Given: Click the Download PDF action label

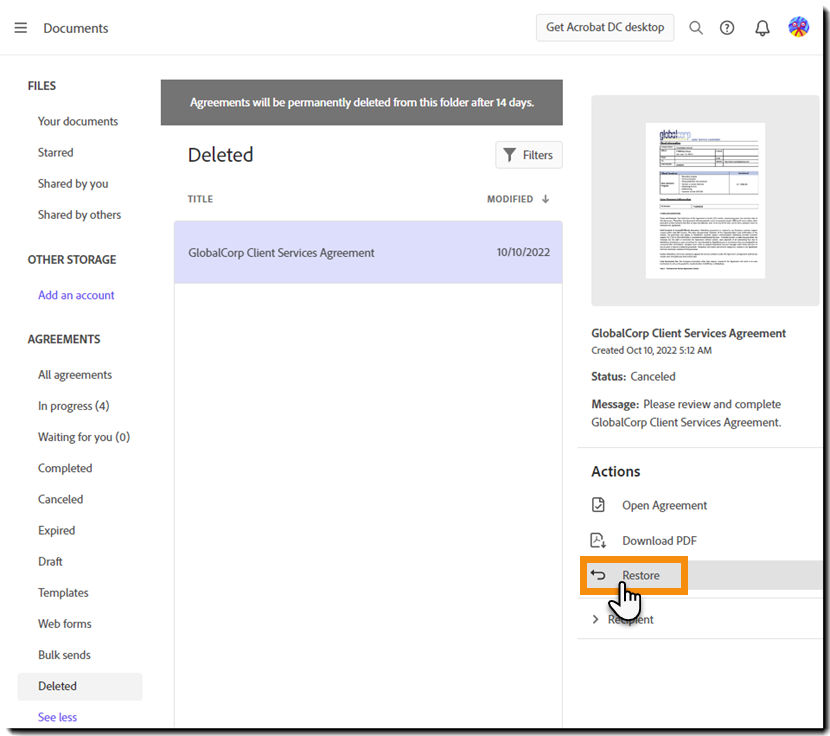Looking at the screenshot, I should (659, 541).
